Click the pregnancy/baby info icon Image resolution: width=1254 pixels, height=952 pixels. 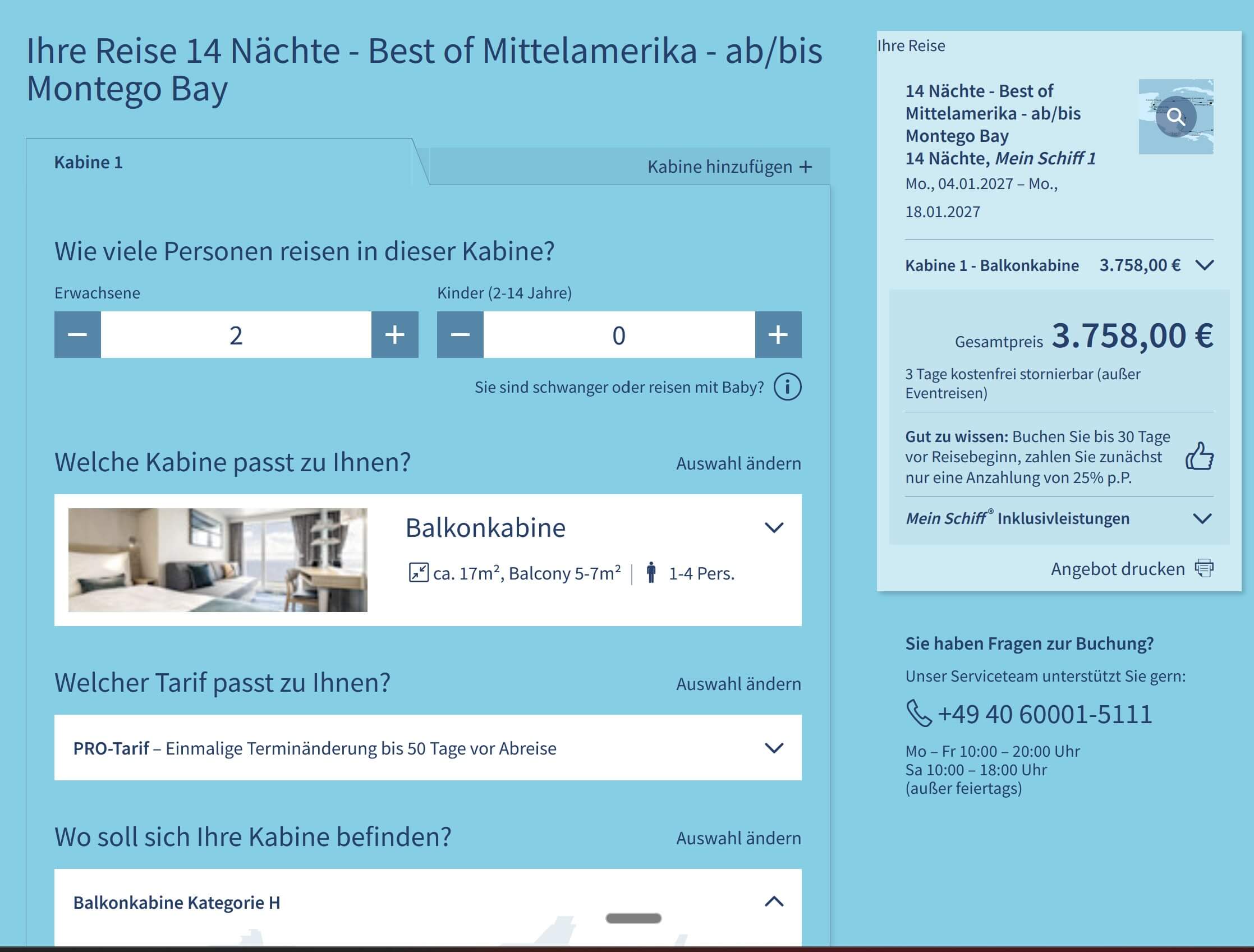coord(787,387)
